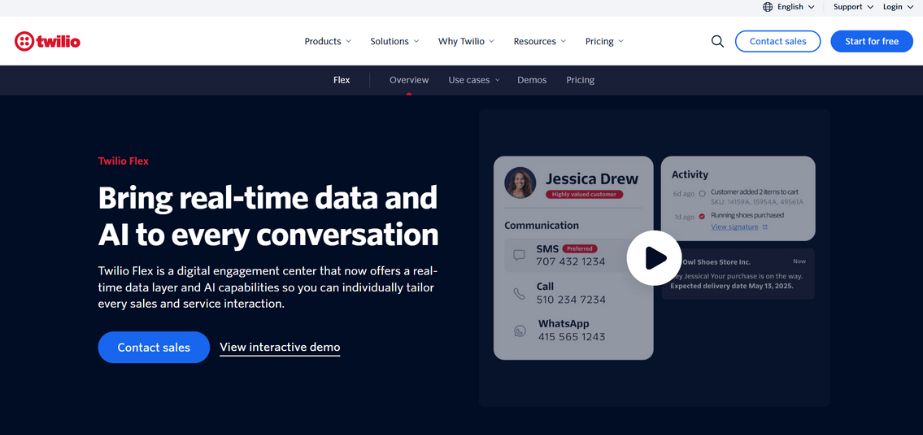Click the Call phone icon
The height and width of the screenshot is (435, 923).
coord(519,293)
